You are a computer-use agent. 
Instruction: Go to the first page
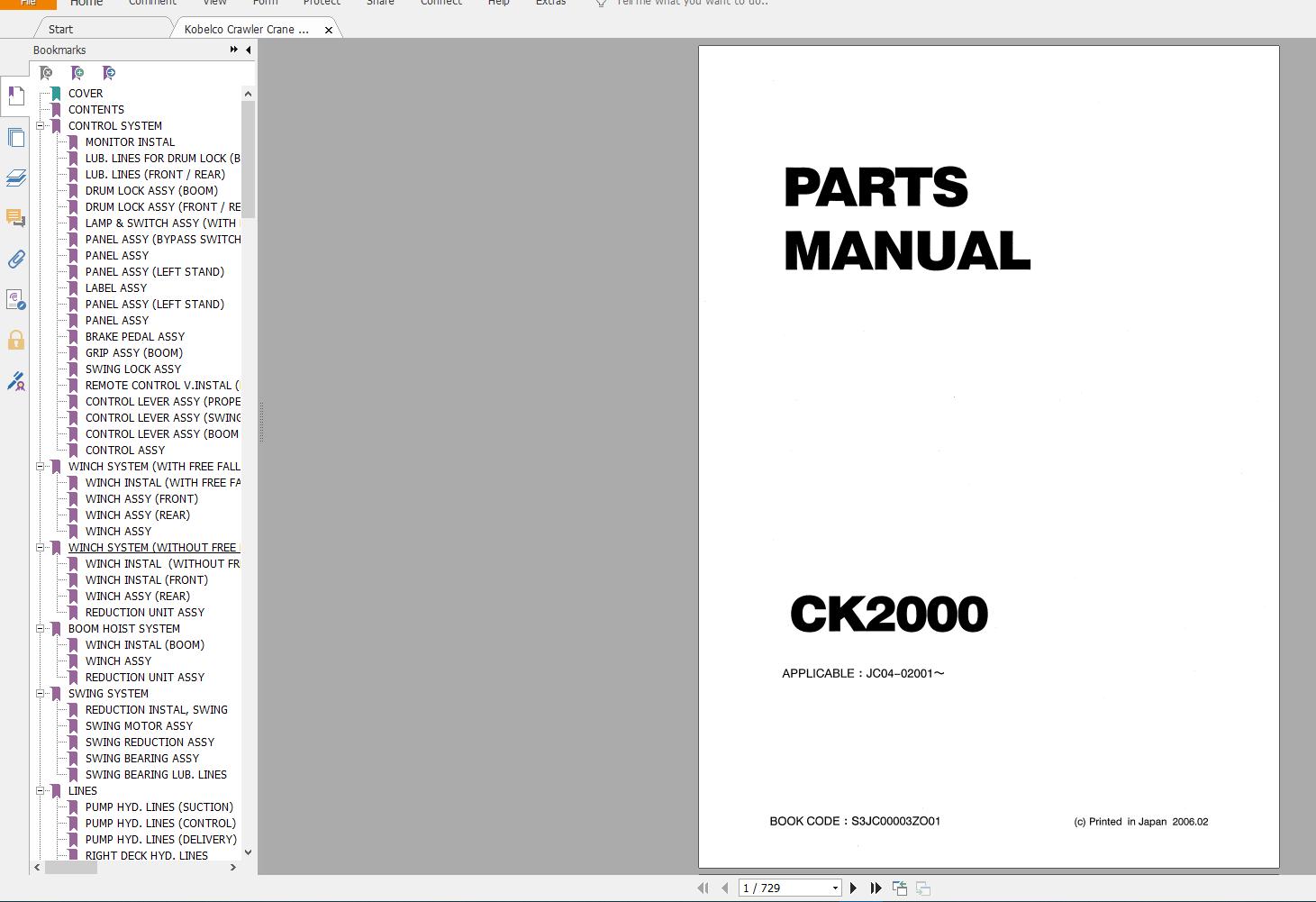tap(703, 888)
